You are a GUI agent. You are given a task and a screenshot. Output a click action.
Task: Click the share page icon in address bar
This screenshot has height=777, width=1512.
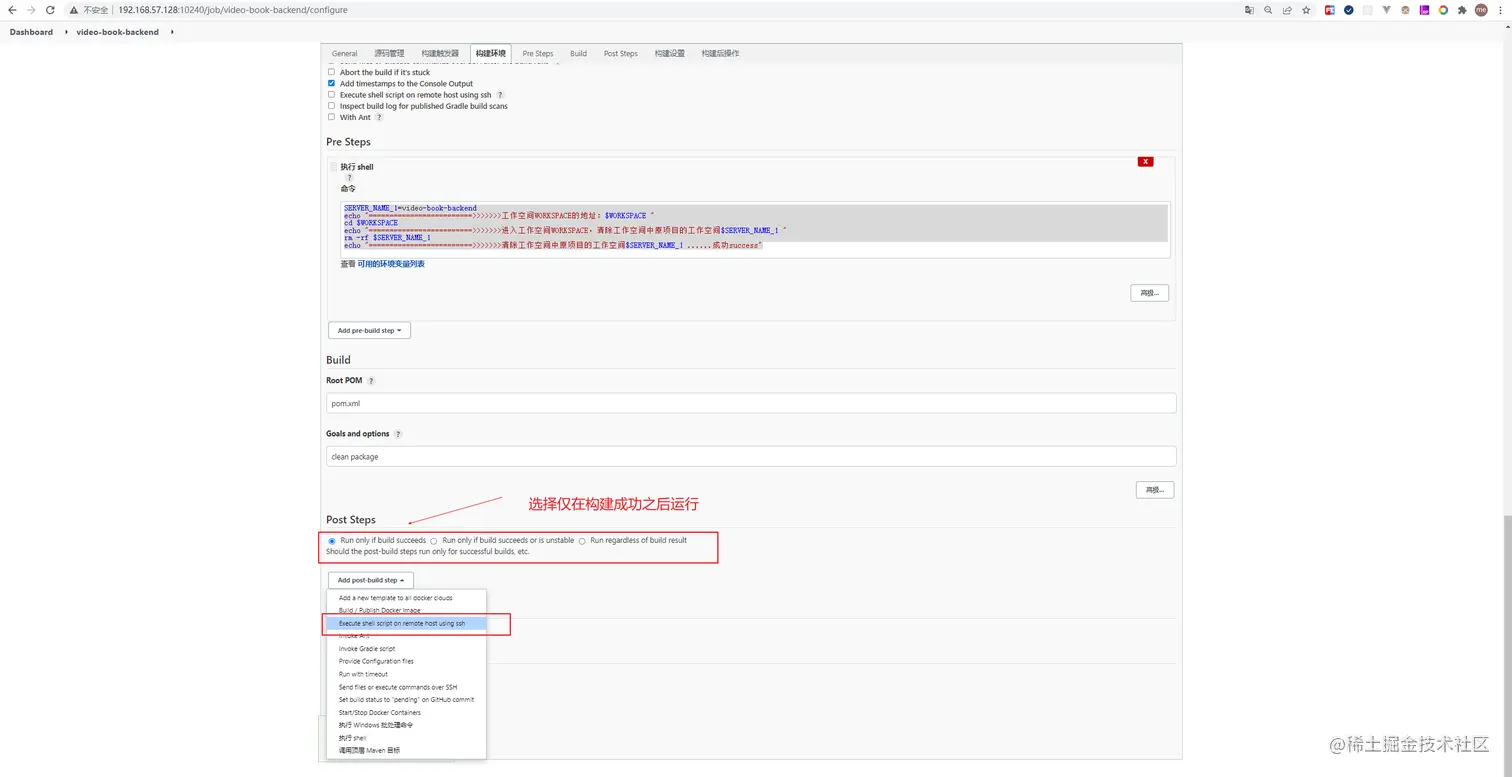coord(1287,10)
